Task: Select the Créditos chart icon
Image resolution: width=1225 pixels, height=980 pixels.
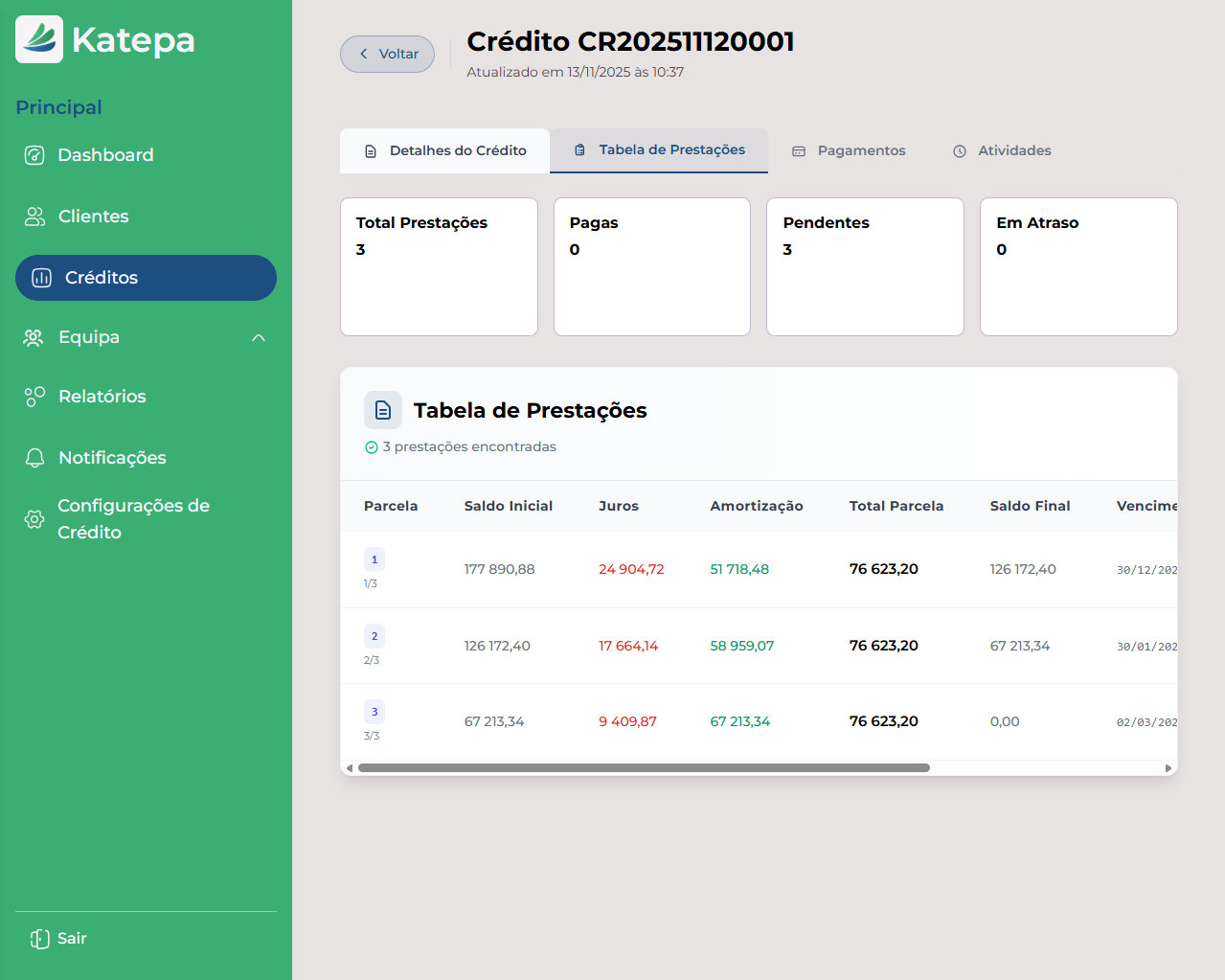Action: 42,278
